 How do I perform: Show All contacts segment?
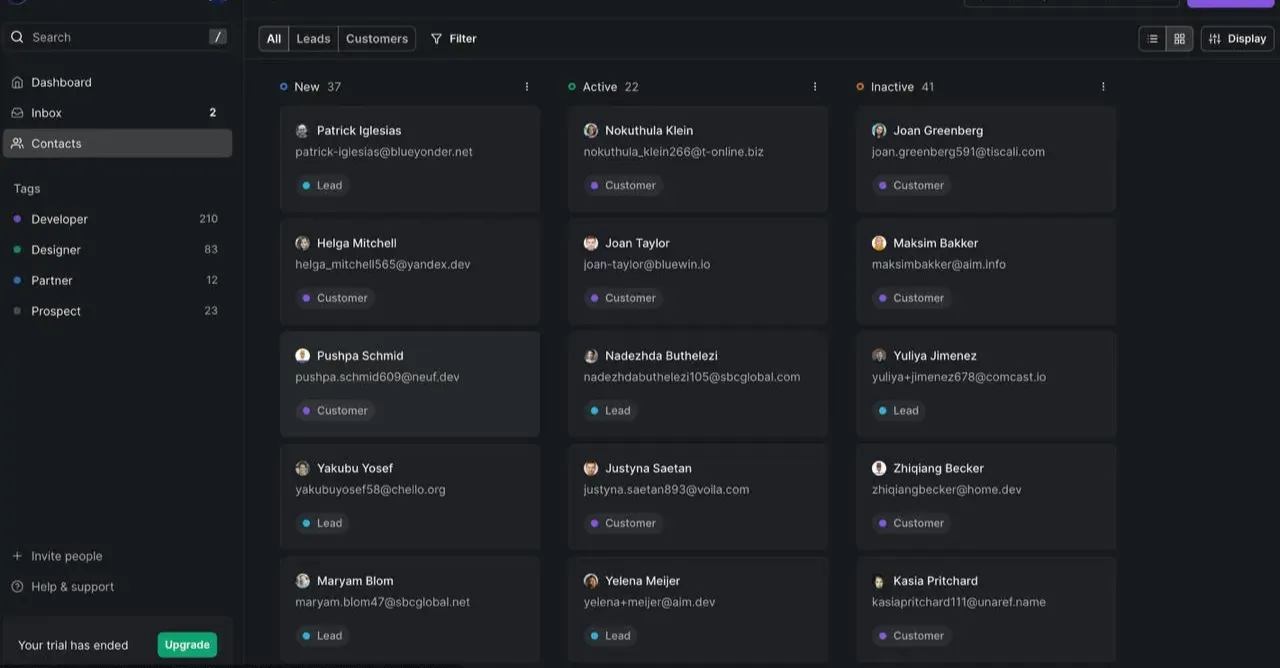[x=274, y=39]
